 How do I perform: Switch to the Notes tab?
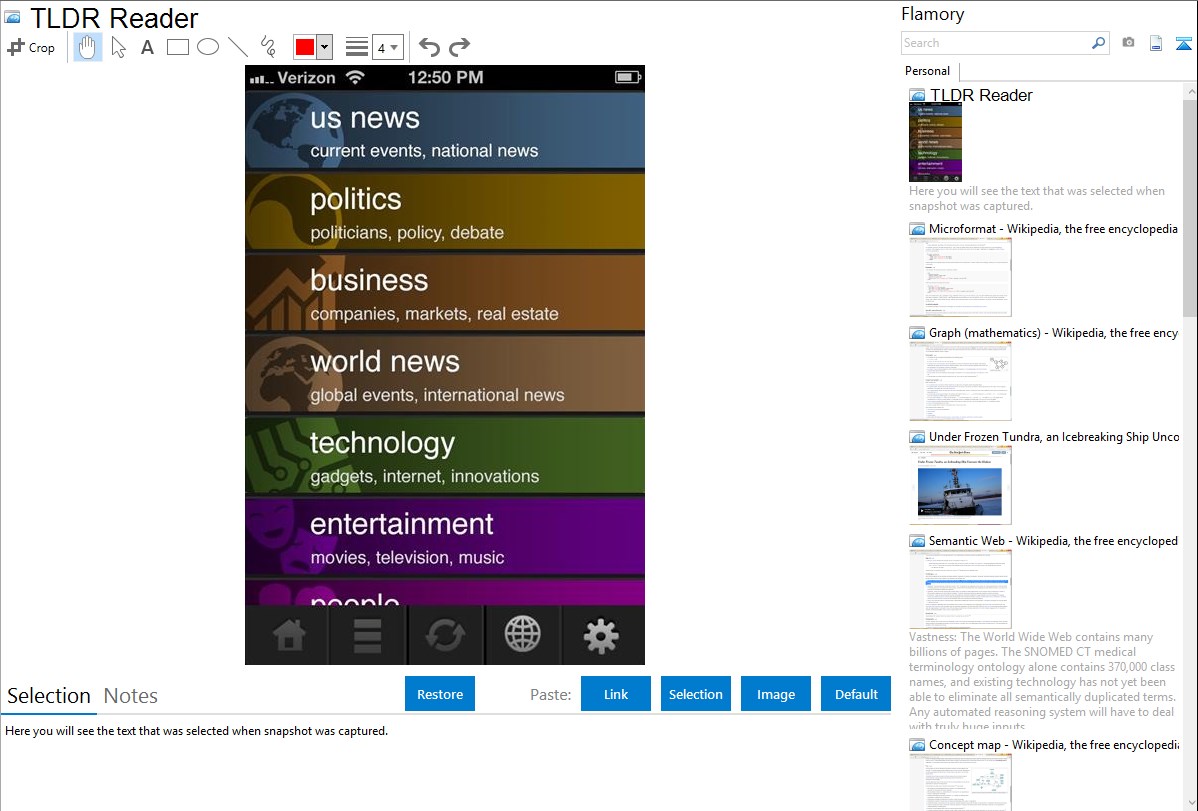coord(131,696)
